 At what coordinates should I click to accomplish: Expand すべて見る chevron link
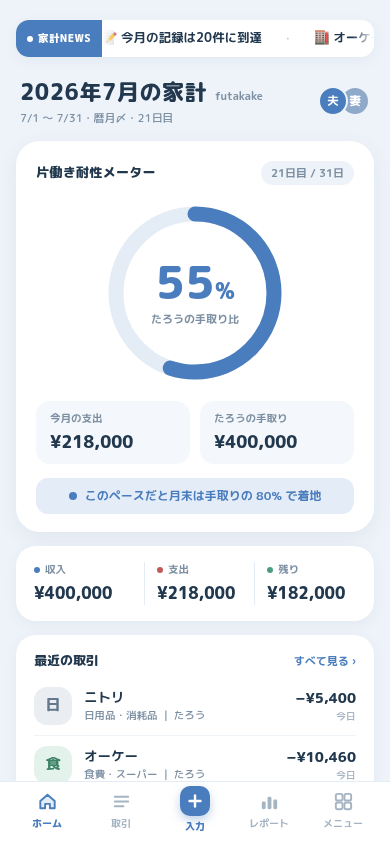325,661
